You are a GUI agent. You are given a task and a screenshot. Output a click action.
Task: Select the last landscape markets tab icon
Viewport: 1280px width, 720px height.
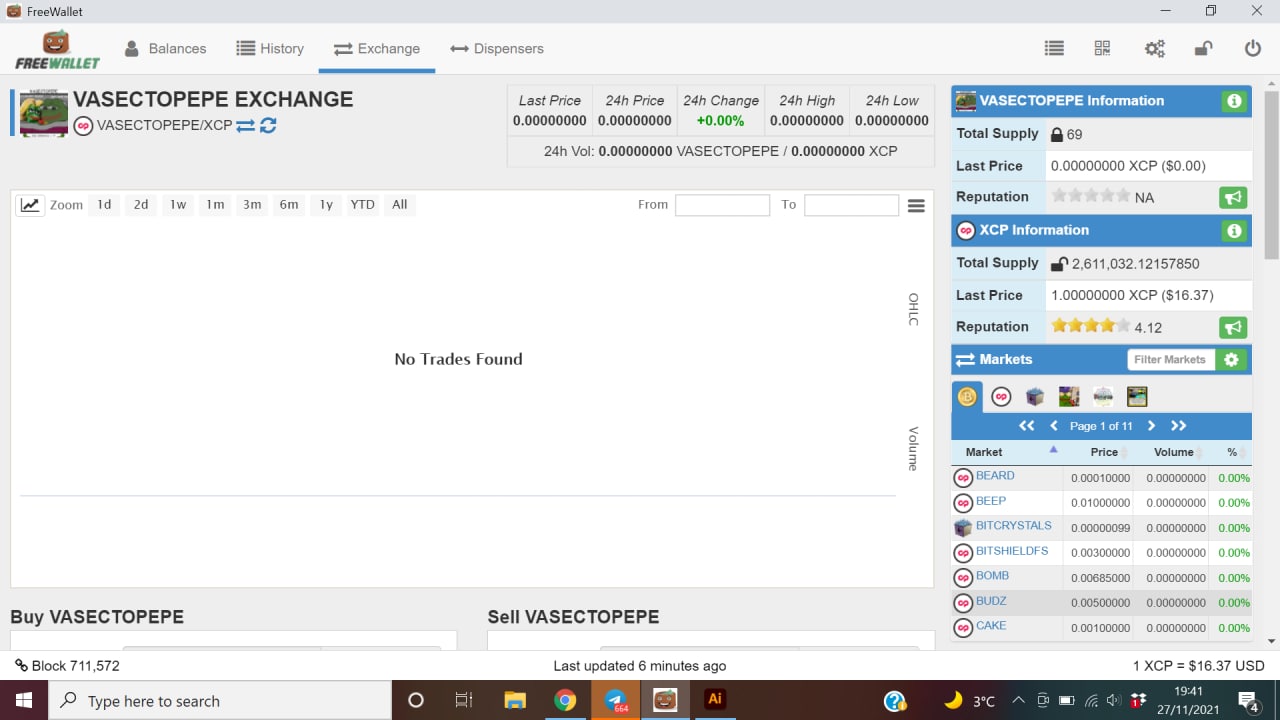point(1137,397)
